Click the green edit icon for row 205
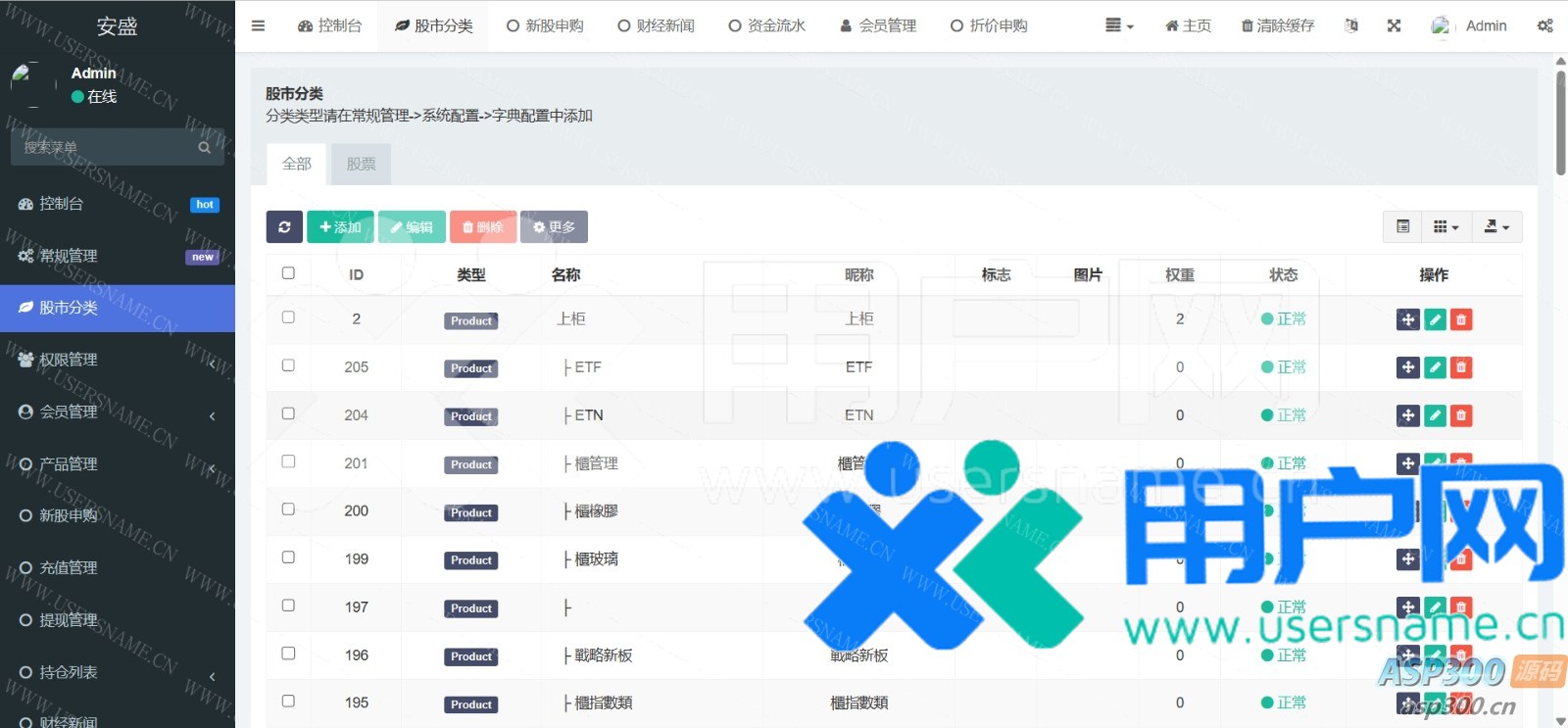 (1435, 367)
